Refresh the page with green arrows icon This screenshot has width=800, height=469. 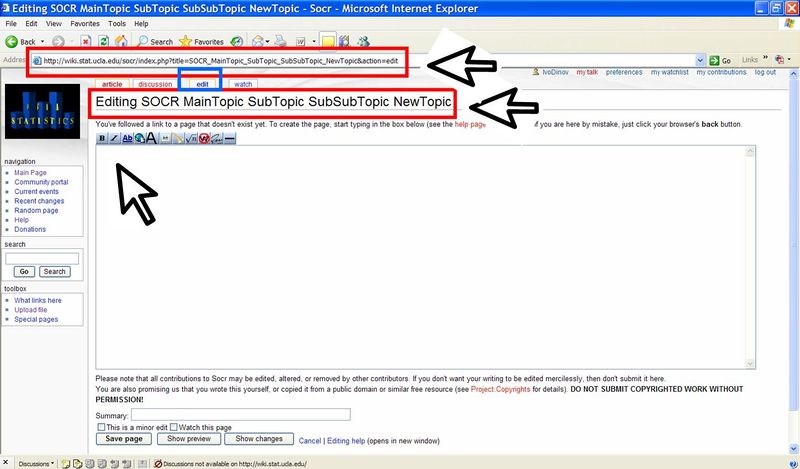coord(104,42)
